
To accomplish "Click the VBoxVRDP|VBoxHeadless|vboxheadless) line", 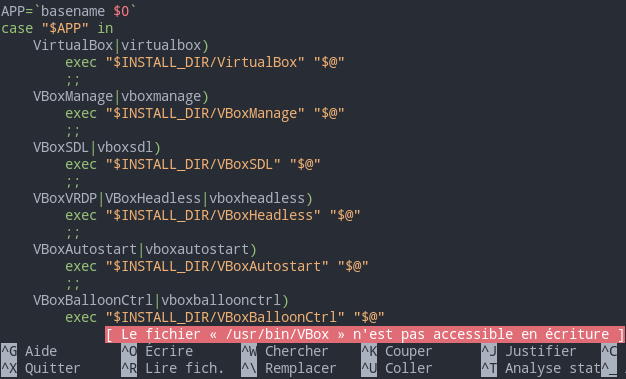I will [x=173, y=198].
